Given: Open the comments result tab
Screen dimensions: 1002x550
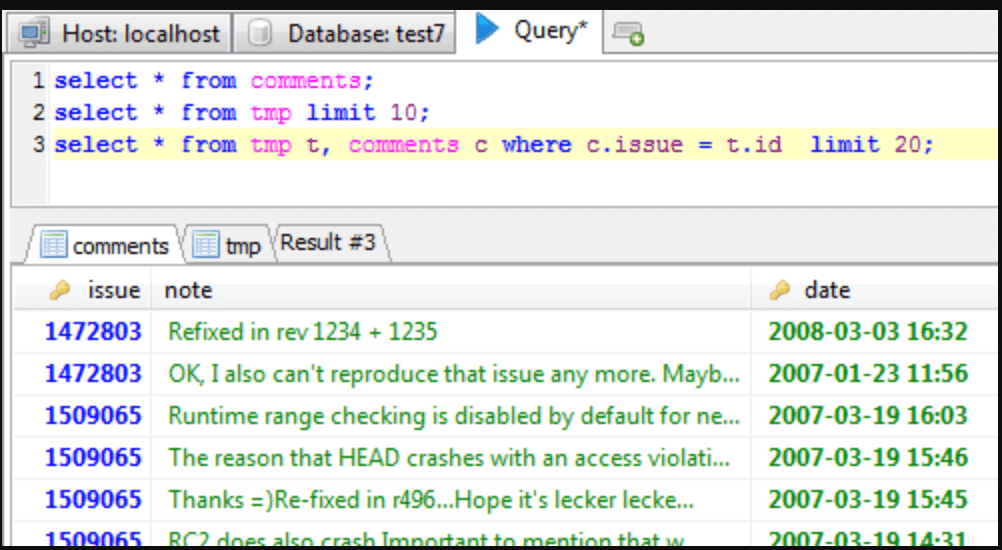Looking at the screenshot, I should click(x=104, y=245).
